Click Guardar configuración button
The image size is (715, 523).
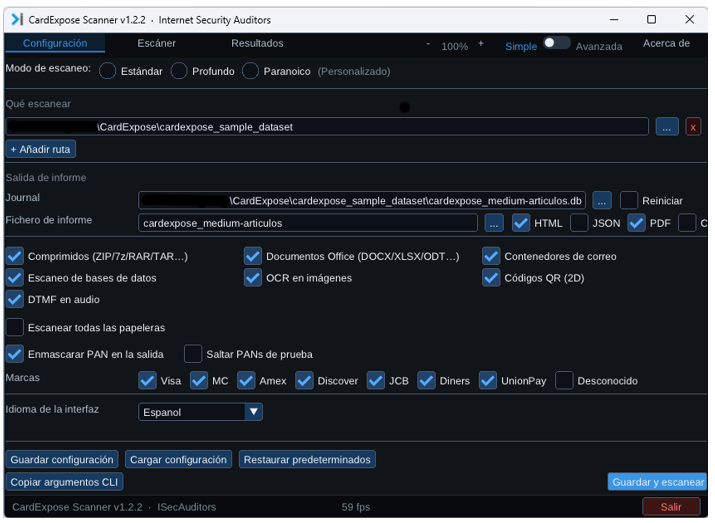point(62,460)
